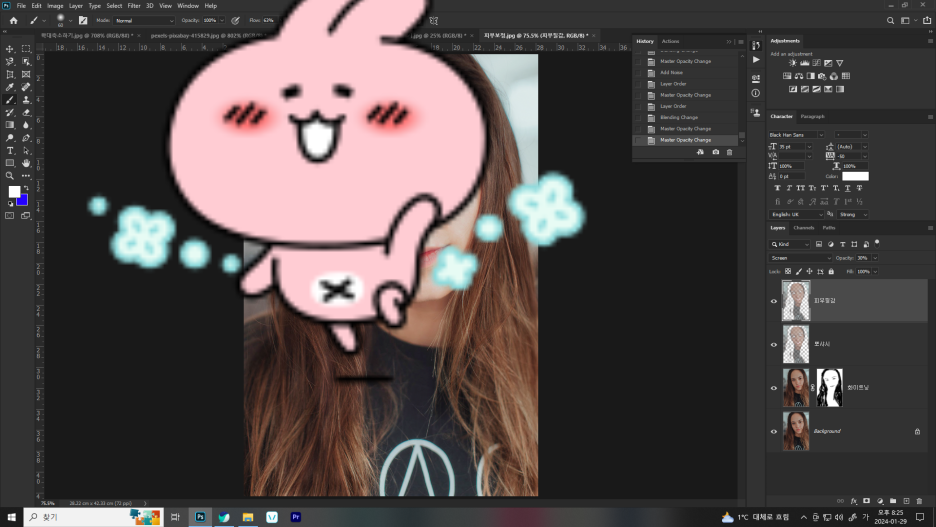Open Premiere Pro from the taskbar

pos(295,517)
